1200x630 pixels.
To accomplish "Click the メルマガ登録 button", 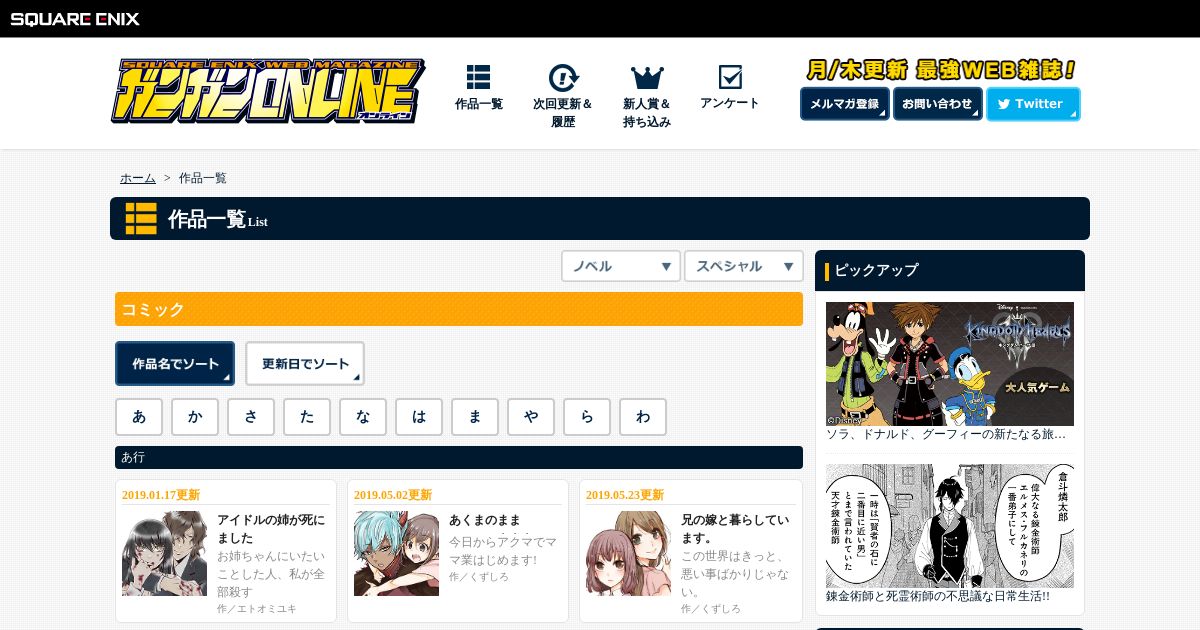I will [x=845, y=104].
